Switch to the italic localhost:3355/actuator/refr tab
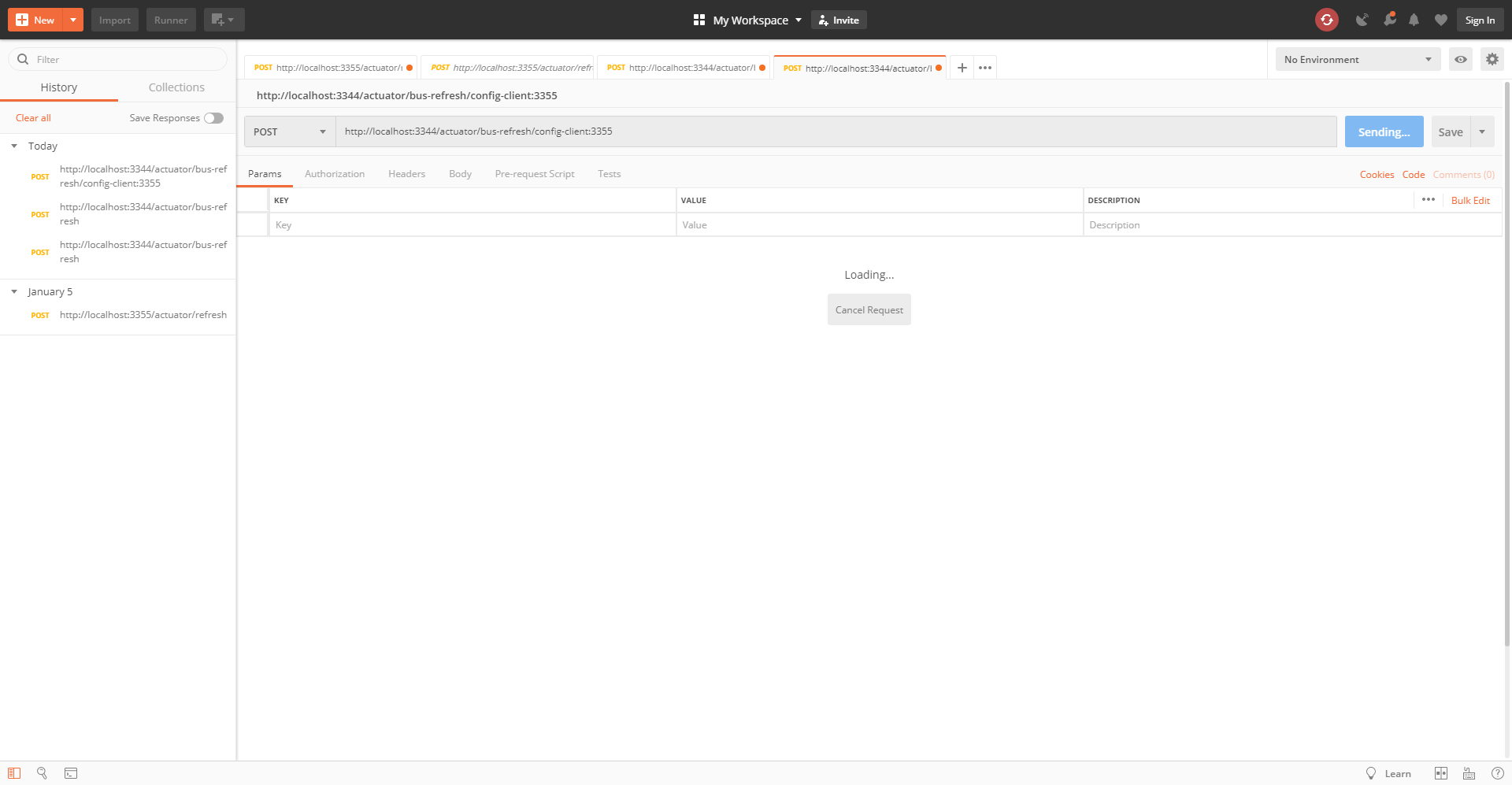The width and height of the screenshot is (1512, 785). coord(509,68)
